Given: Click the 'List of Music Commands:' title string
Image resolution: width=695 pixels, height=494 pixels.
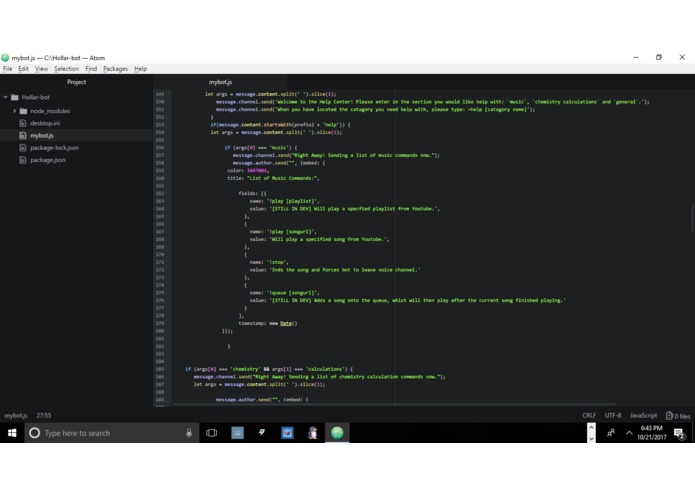Looking at the screenshot, I should [x=282, y=178].
